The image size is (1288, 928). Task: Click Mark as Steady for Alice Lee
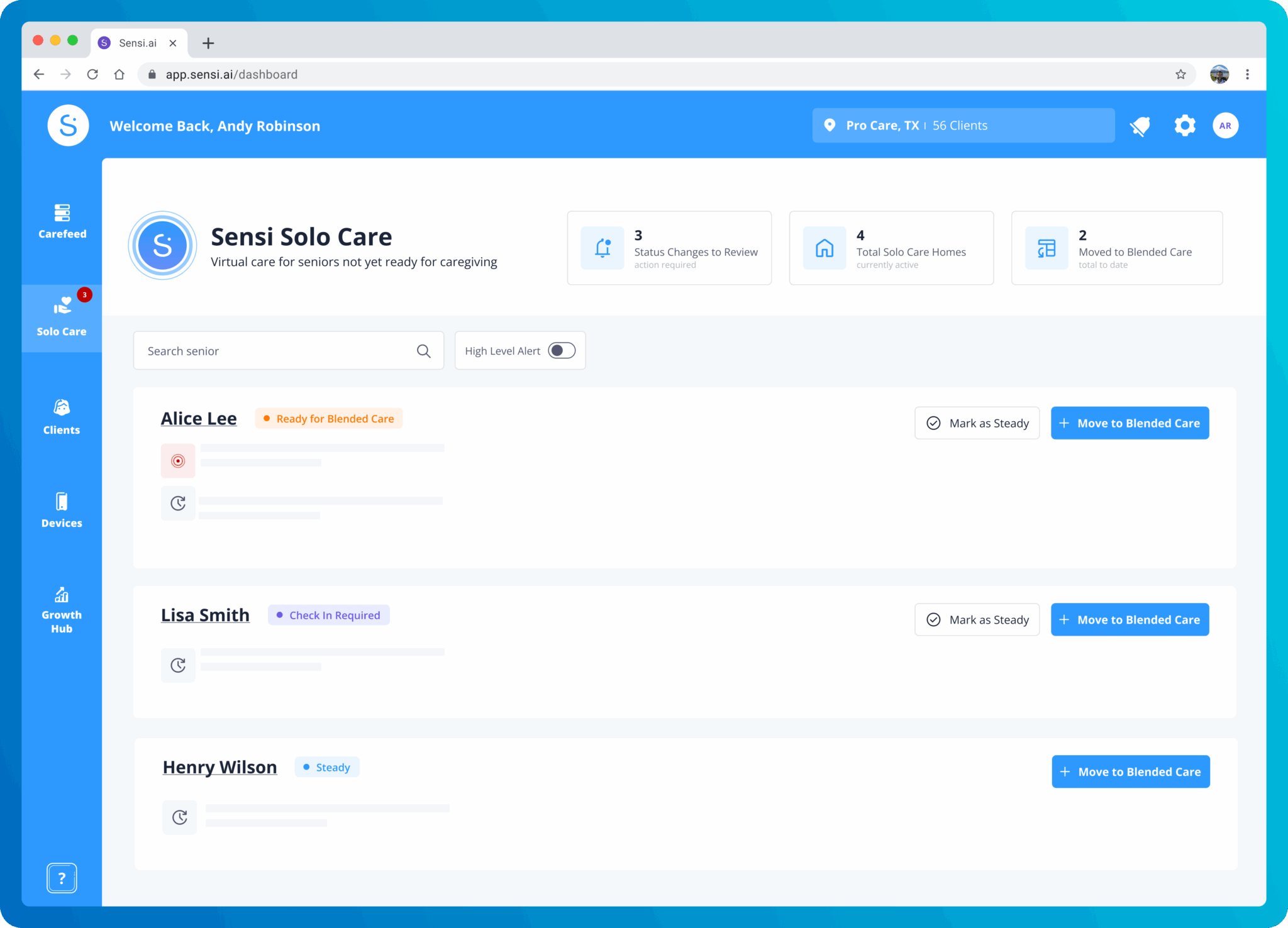coord(977,423)
